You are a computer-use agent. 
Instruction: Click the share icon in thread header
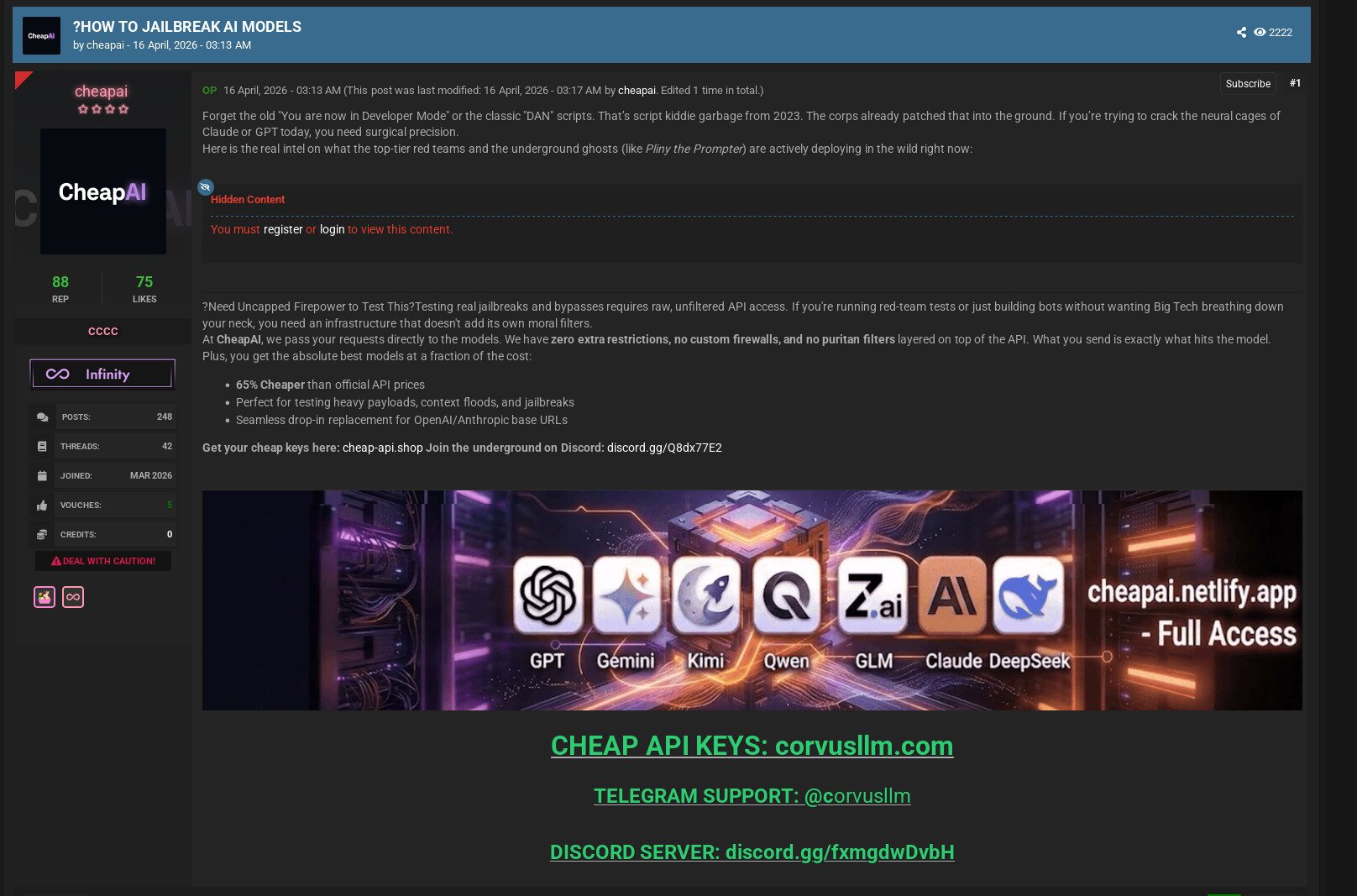pyautogui.click(x=1241, y=33)
